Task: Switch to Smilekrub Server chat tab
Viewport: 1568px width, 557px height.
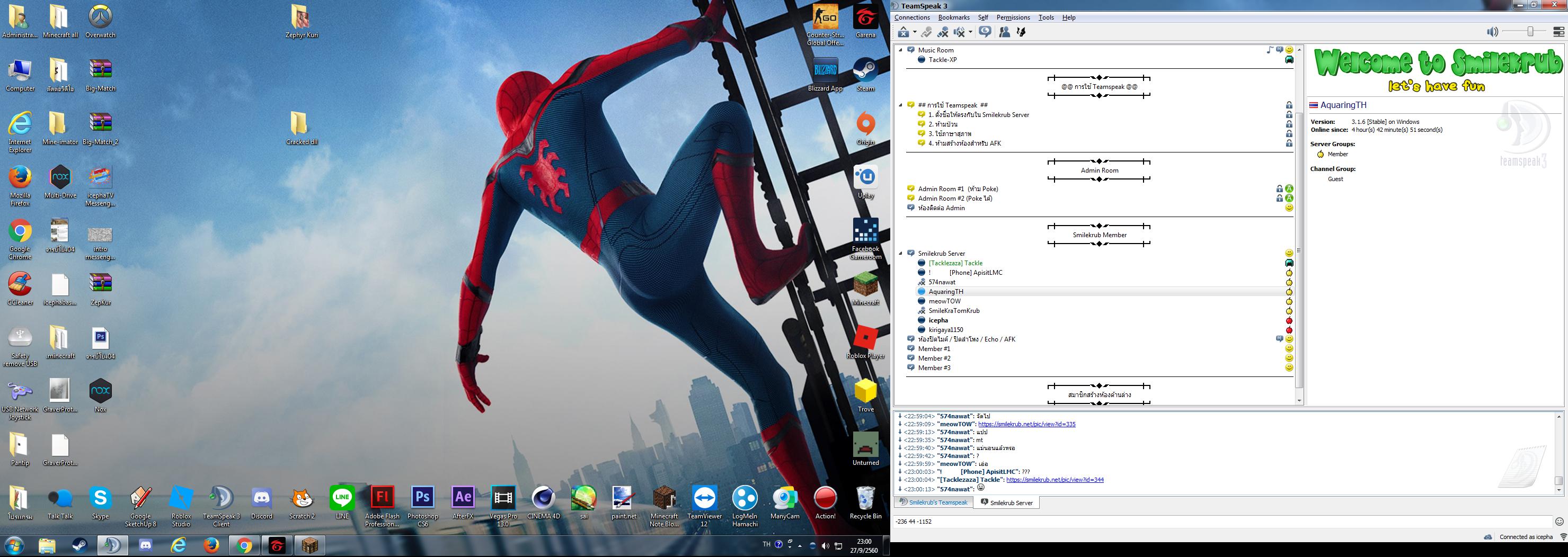Action: click(x=1007, y=502)
